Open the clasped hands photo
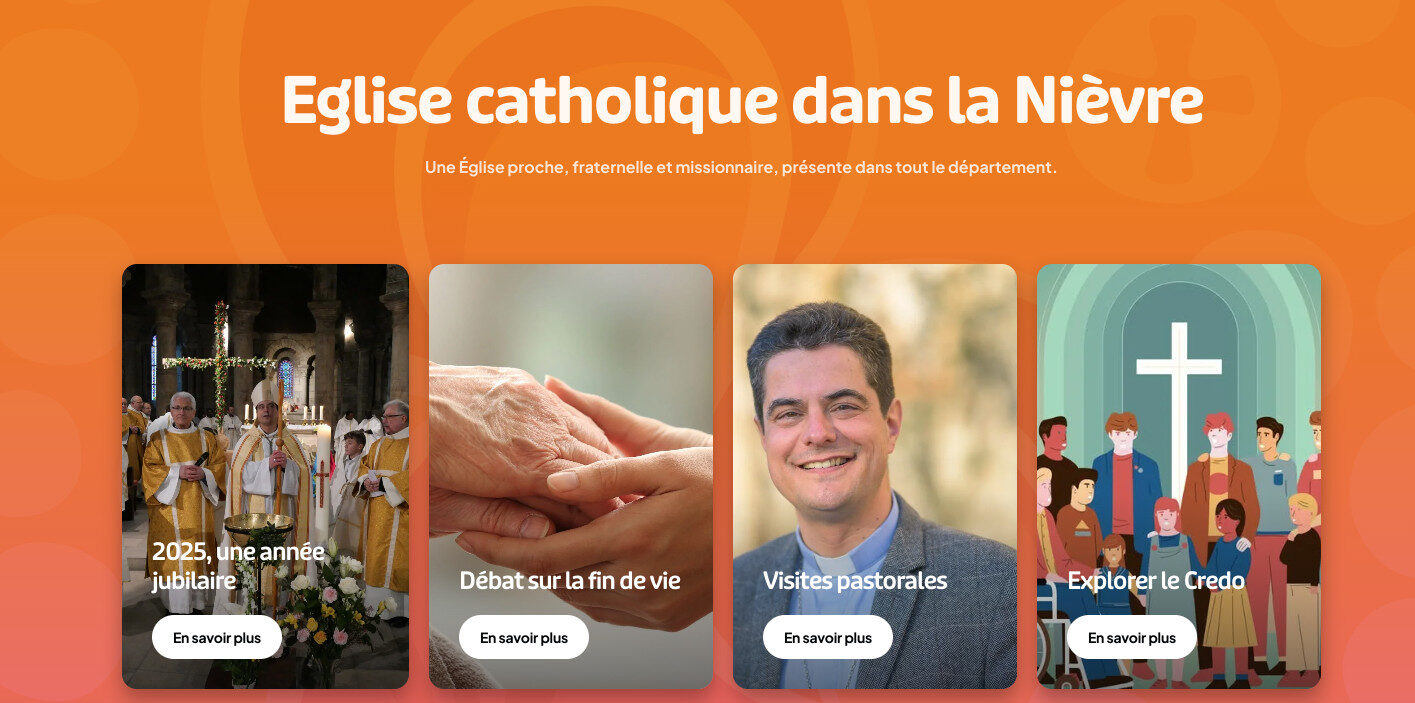1415x703 pixels. tap(571, 476)
